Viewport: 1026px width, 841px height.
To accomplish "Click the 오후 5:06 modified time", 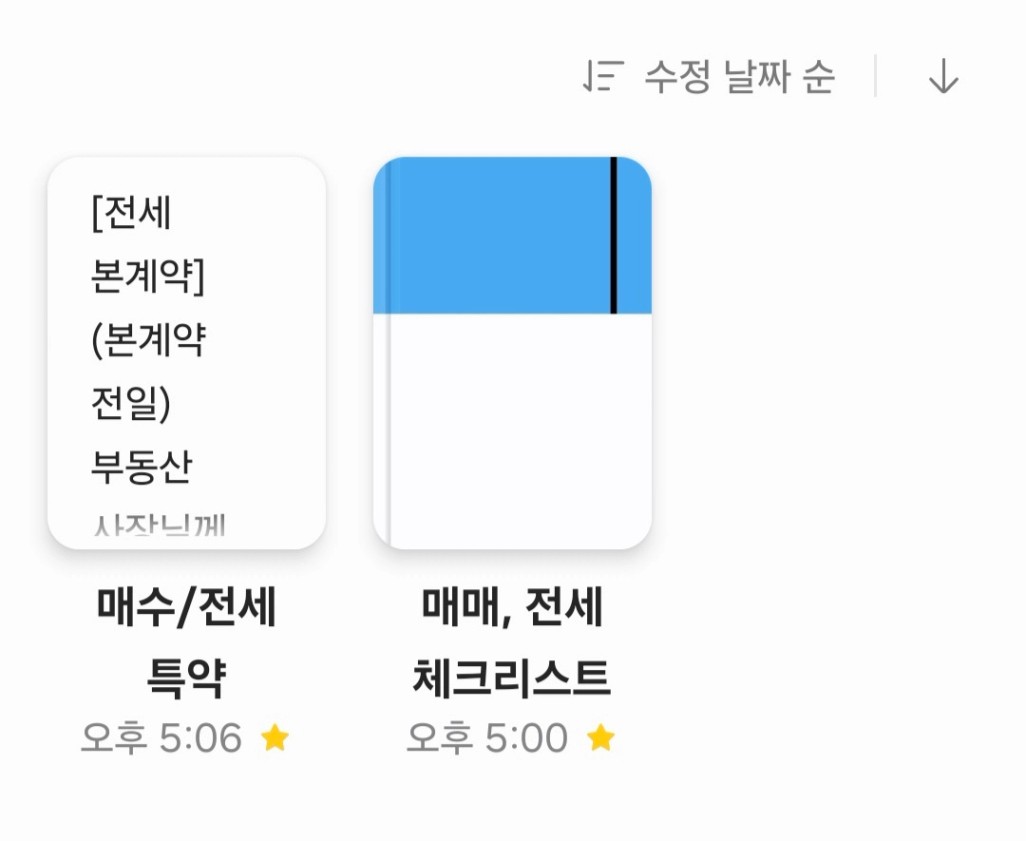I will (x=161, y=738).
